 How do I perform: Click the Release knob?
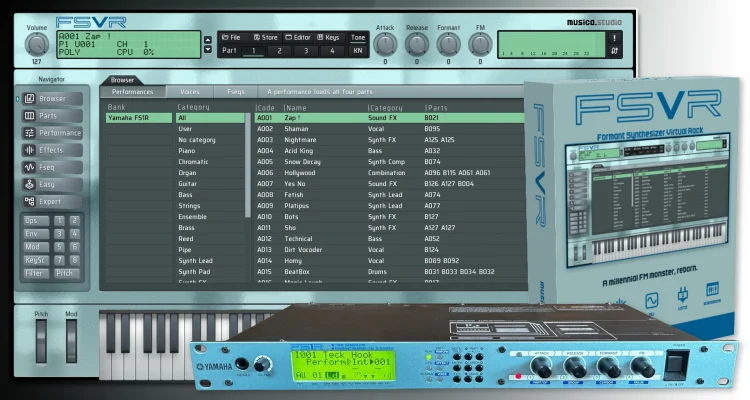[x=417, y=45]
